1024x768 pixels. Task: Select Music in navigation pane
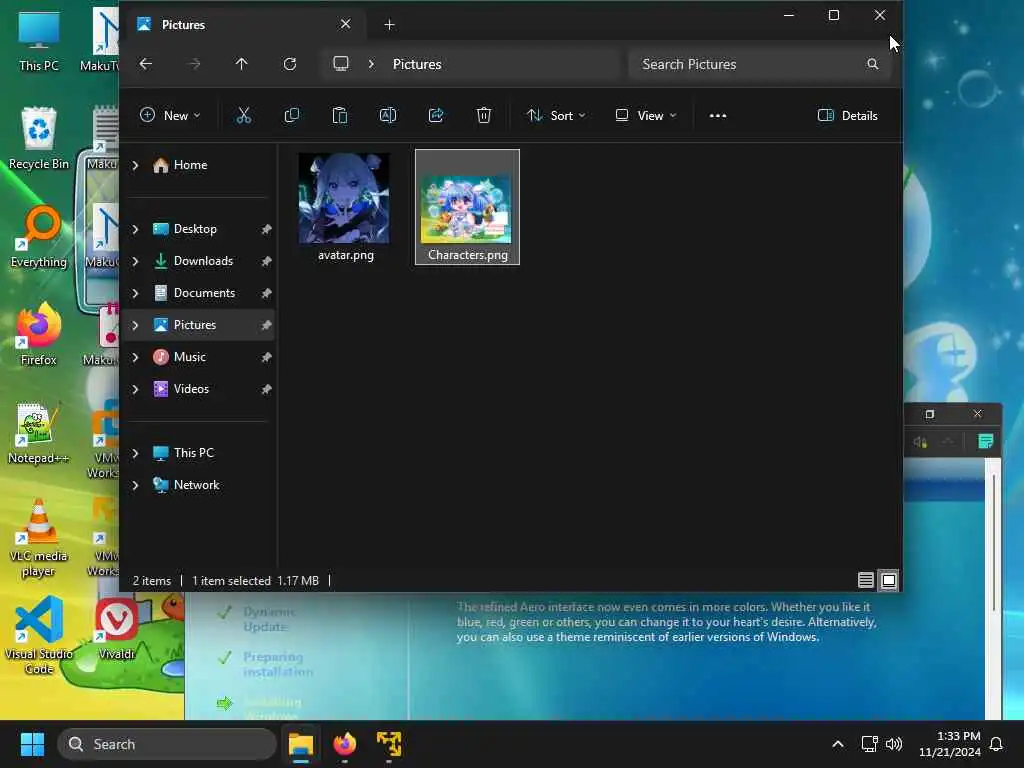(189, 357)
